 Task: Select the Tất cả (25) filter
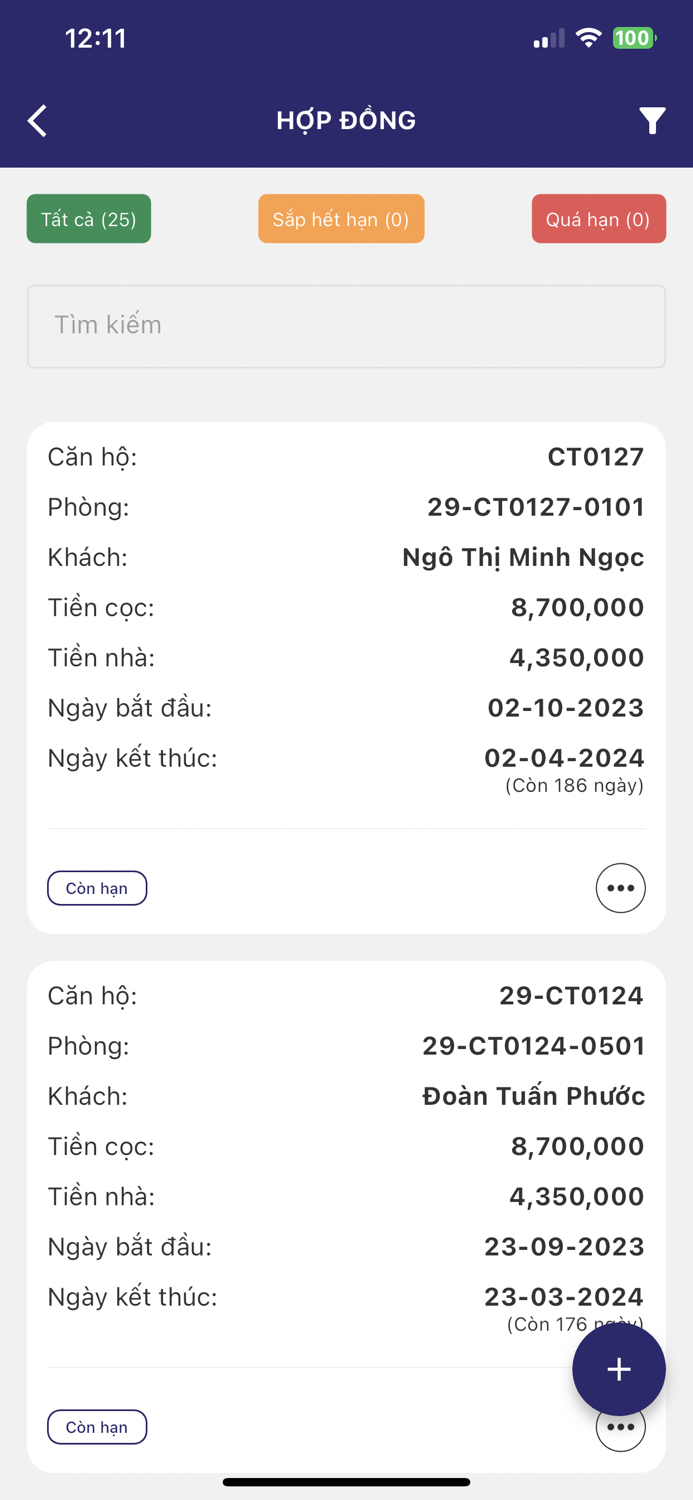88,218
